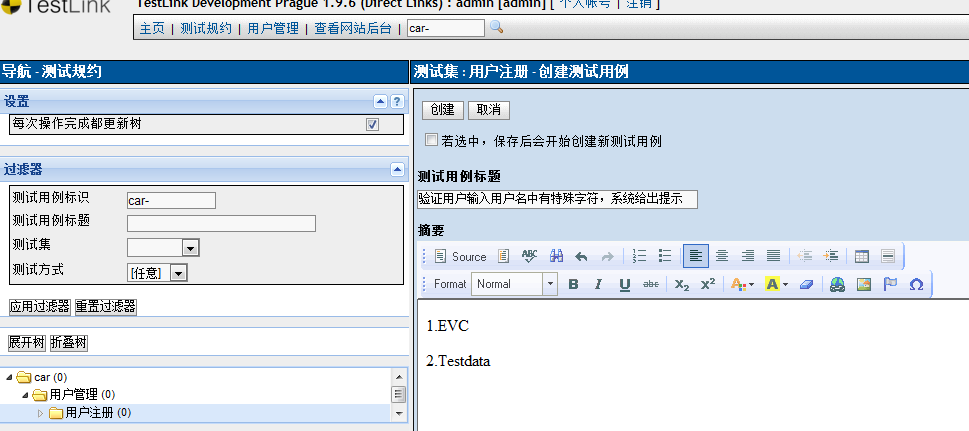This screenshot has width=969, height=431.
Task: Undo the last edit in the editor
Action: pyautogui.click(x=581, y=256)
